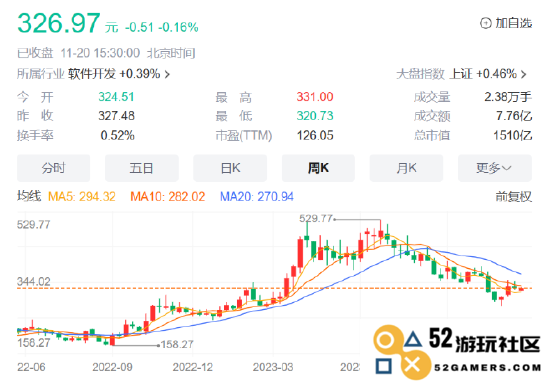The height and width of the screenshot is (385, 550).
Task: Click the MA5: 294.32 indicator label
Action: pos(82,196)
